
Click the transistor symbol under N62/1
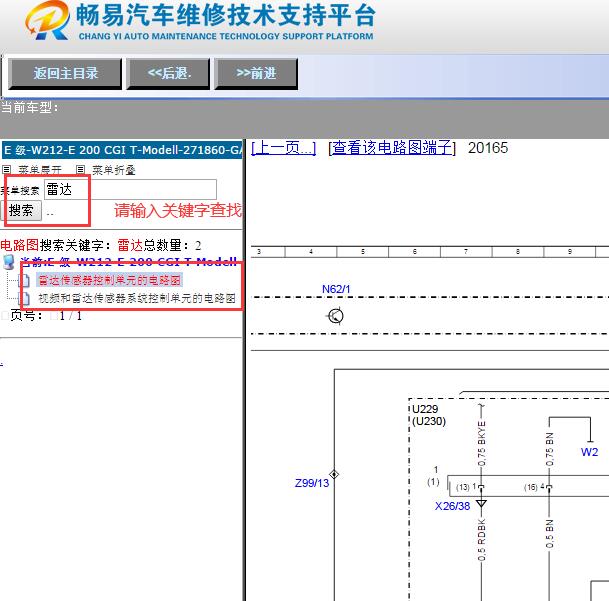[x=336, y=316]
